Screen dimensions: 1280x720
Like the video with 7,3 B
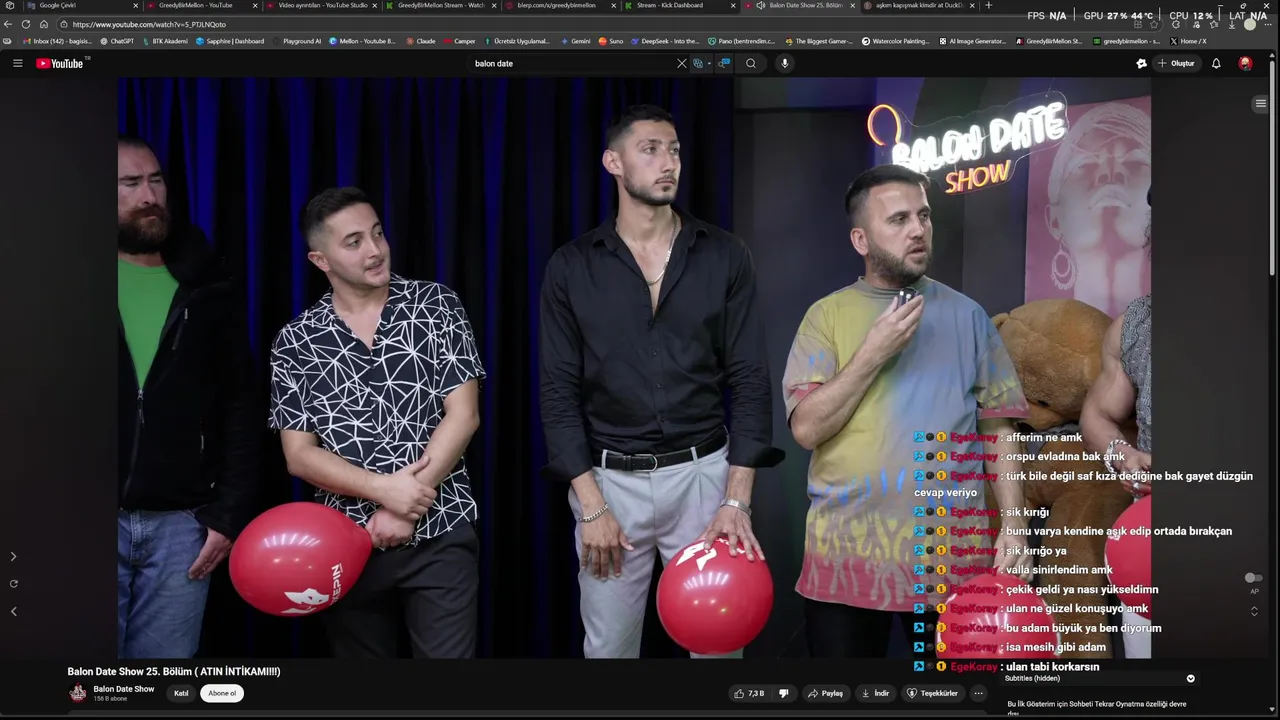(x=749, y=693)
